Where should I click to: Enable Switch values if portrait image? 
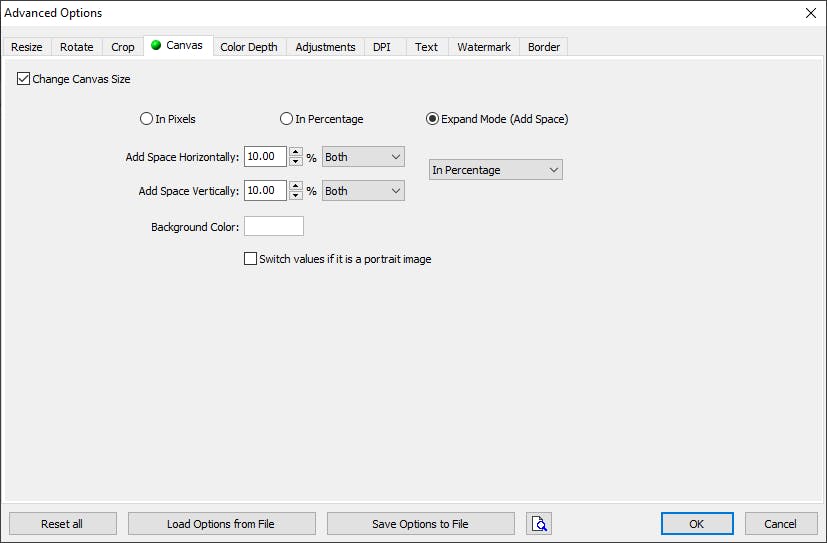click(x=251, y=259)
